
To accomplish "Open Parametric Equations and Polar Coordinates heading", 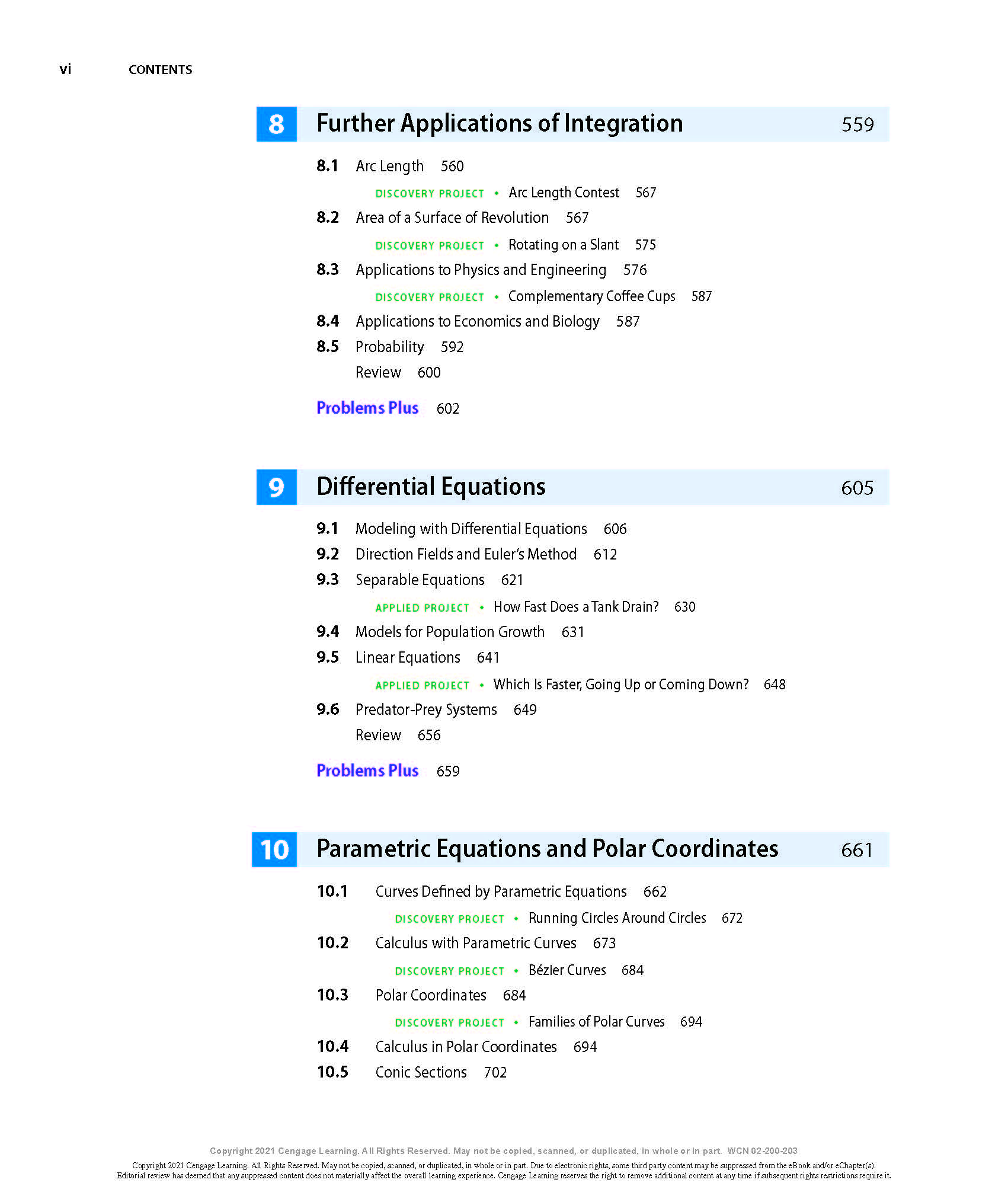I will (x=547, y=849).
